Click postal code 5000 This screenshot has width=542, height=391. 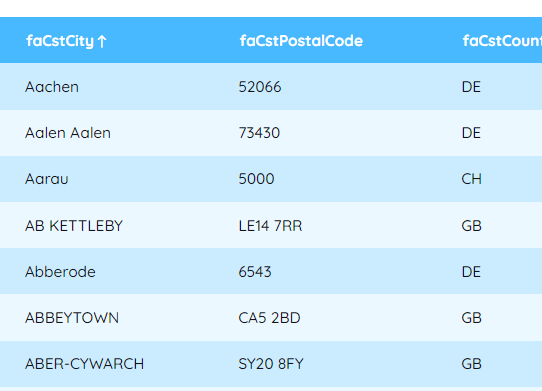point(256,179)
